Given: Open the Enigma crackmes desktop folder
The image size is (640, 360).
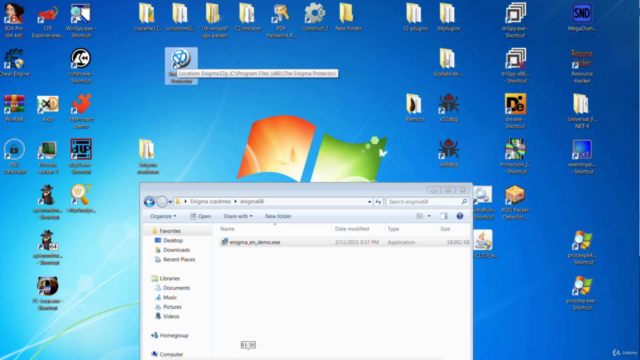Looking at the screenshot, I should 148,157.
